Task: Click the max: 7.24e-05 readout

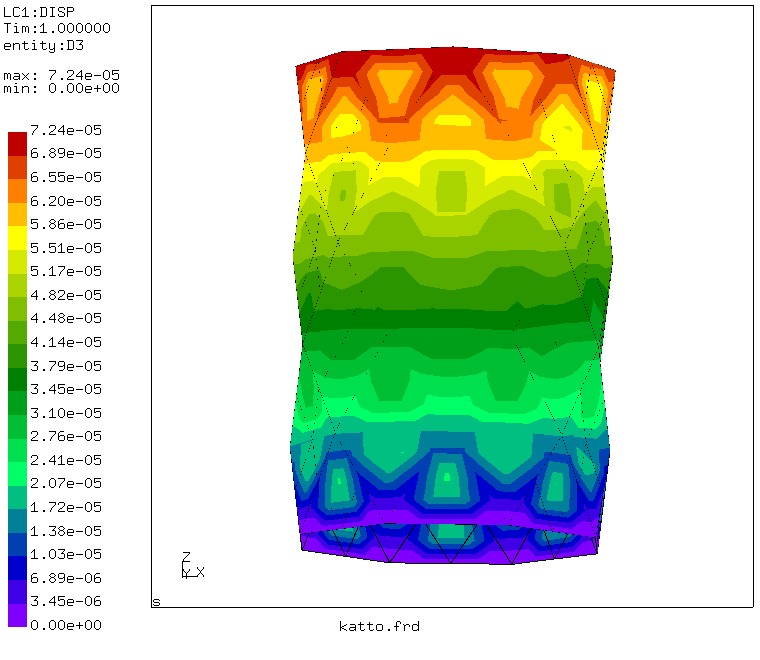Action: tap(62, 75)
